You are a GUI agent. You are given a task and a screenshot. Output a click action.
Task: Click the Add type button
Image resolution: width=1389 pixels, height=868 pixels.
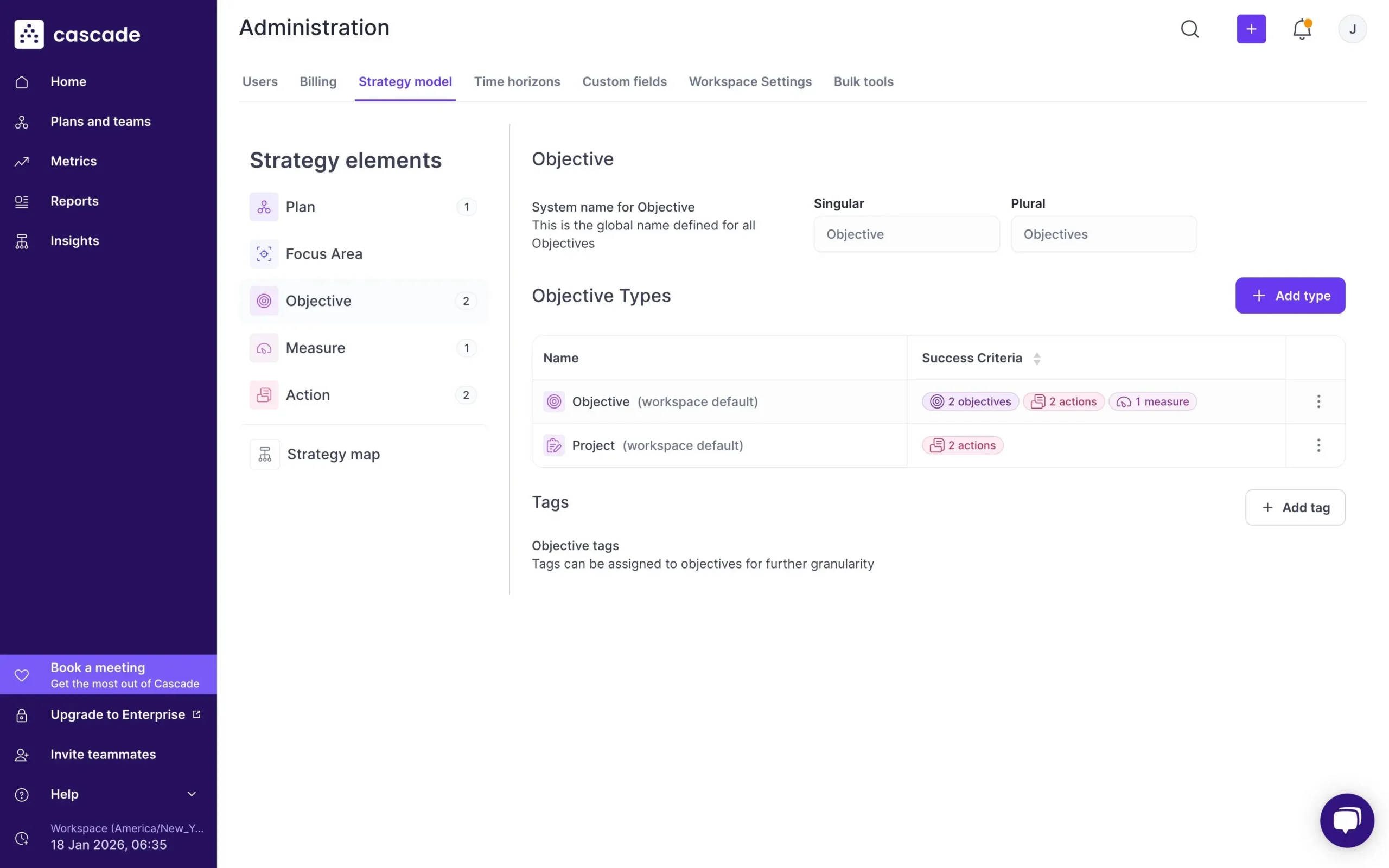tap(1289, 295)
